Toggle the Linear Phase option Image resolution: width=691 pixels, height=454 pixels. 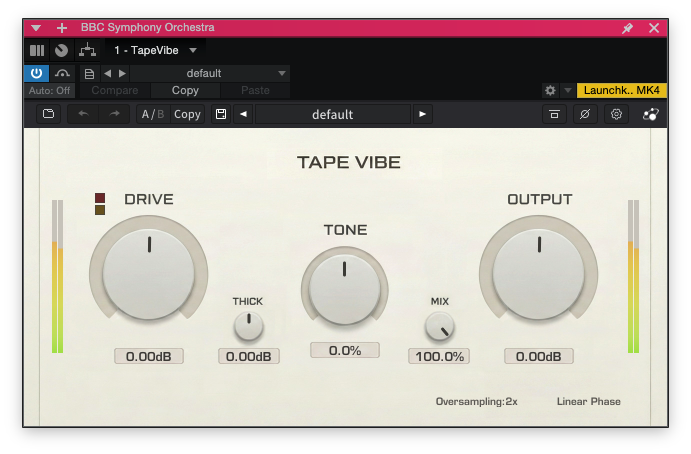coord(588,402)
